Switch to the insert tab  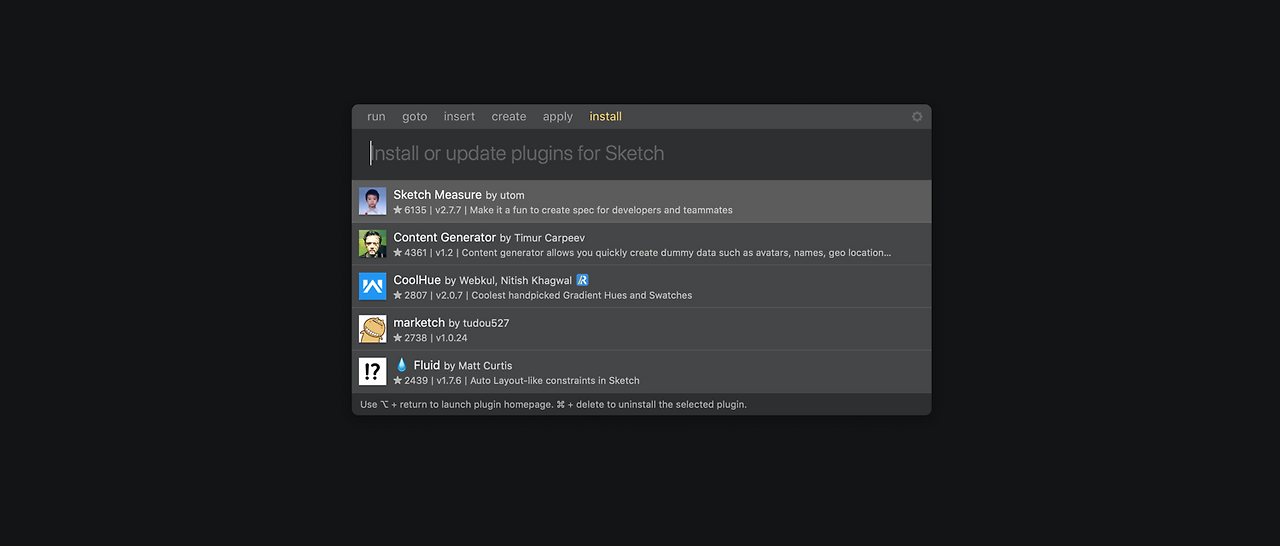coord(460,117)
